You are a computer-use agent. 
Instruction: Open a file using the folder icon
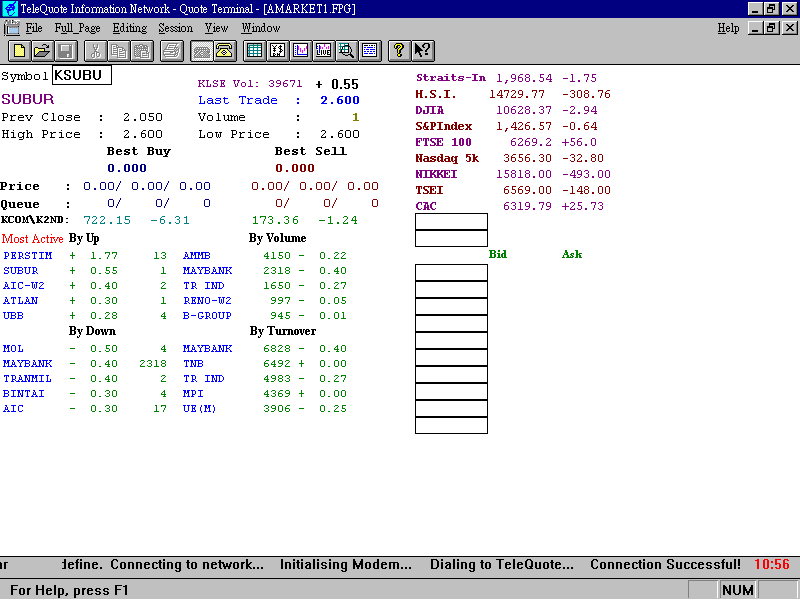coord(42,51)
